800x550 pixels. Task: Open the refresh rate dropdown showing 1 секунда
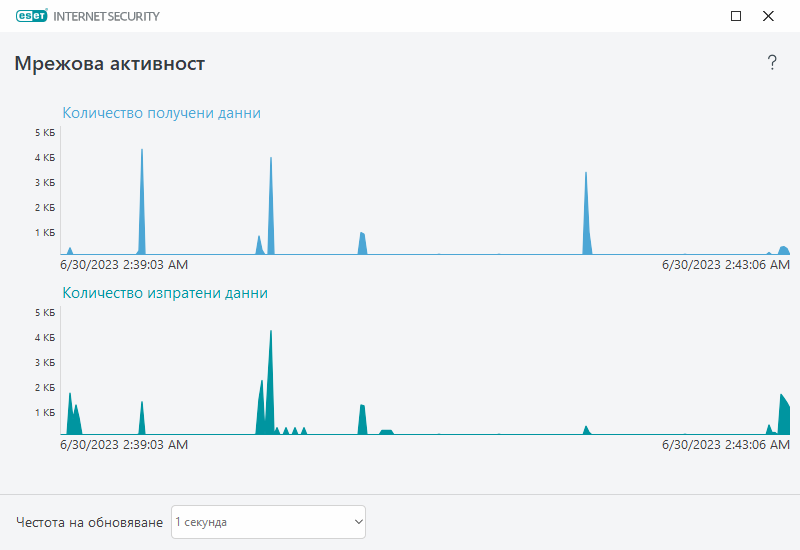(x=268, y=522)
